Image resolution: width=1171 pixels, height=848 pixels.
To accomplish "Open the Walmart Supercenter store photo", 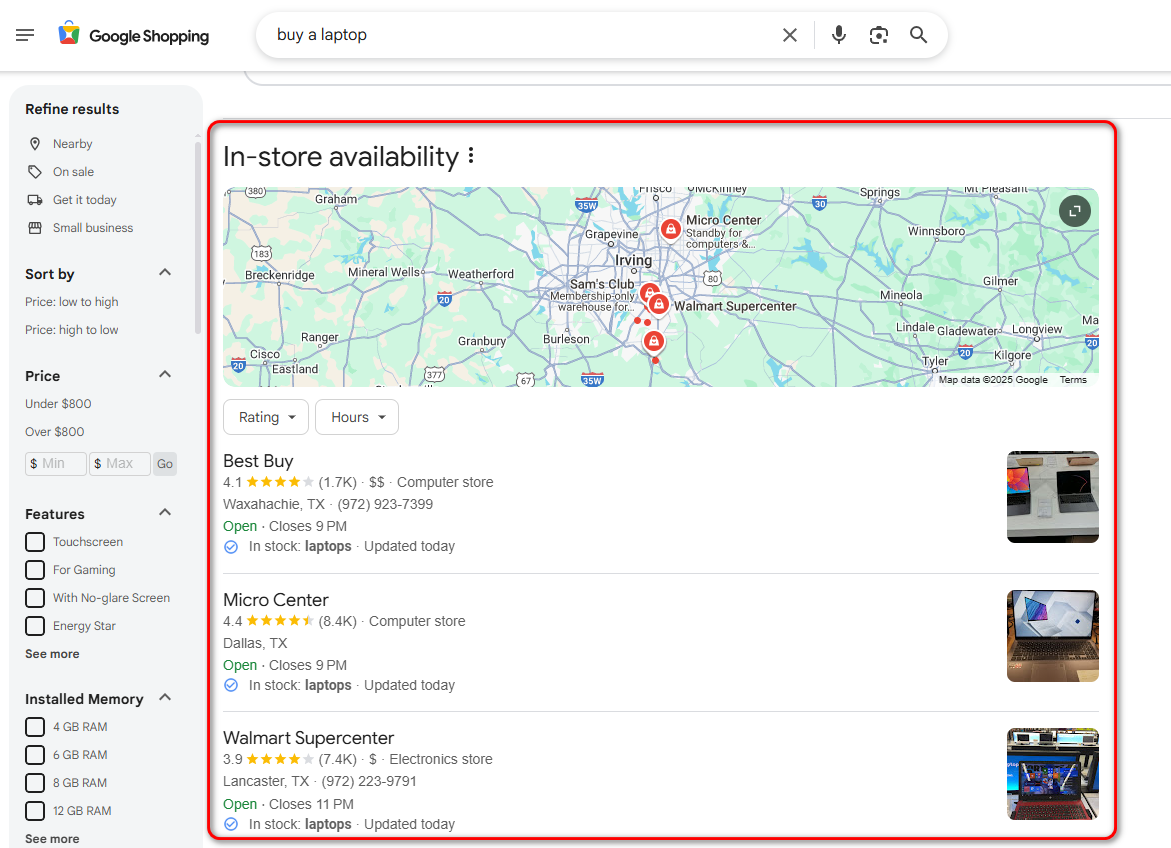I will click(1052, 774).
